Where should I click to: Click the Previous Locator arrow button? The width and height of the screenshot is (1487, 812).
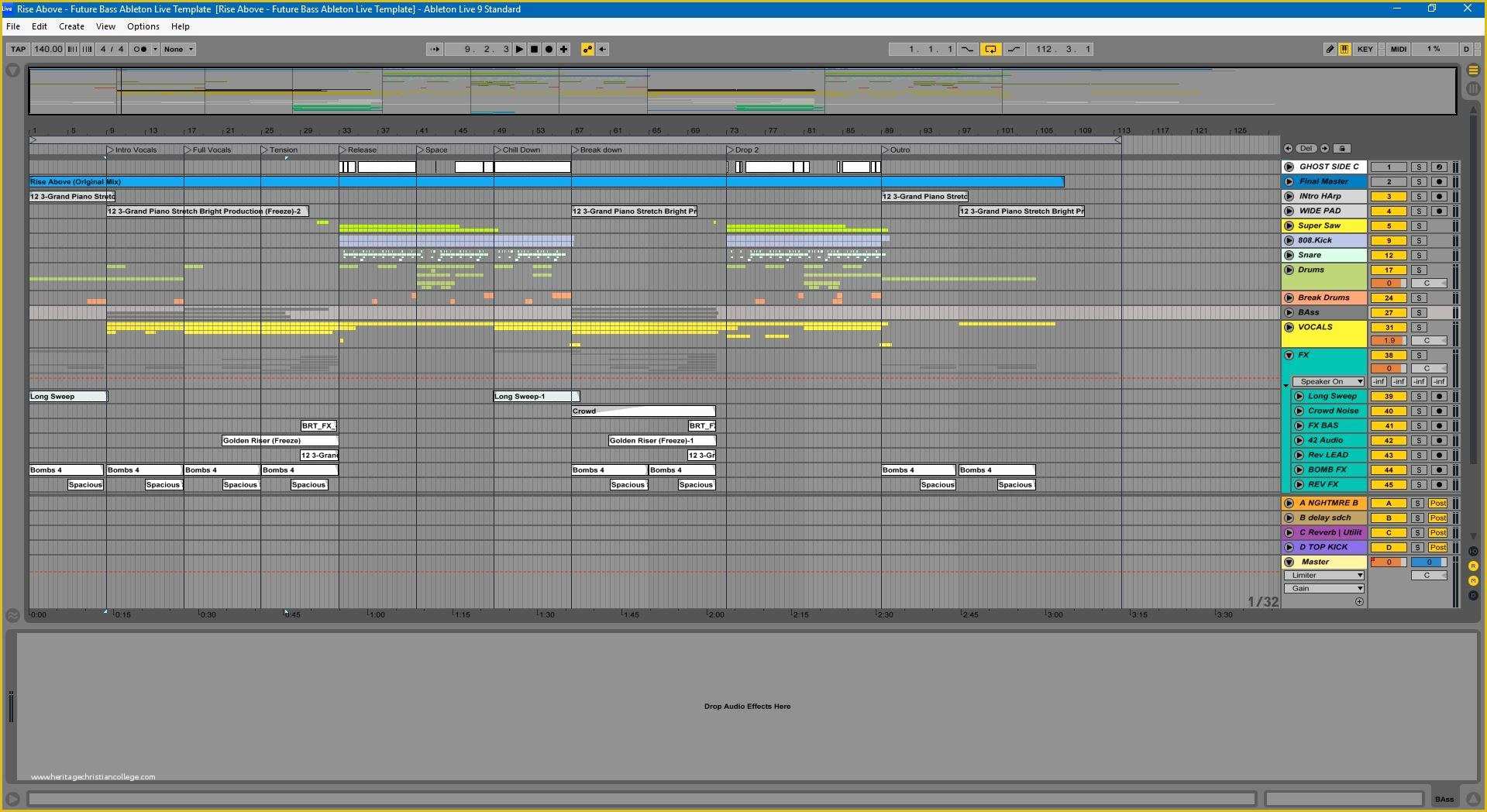coord(1288,148)
